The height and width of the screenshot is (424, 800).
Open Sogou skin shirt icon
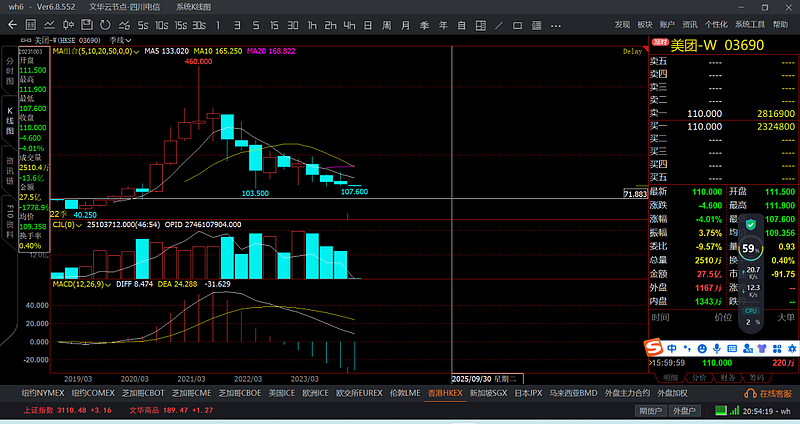pyautogui.click(x=762, y=348)
